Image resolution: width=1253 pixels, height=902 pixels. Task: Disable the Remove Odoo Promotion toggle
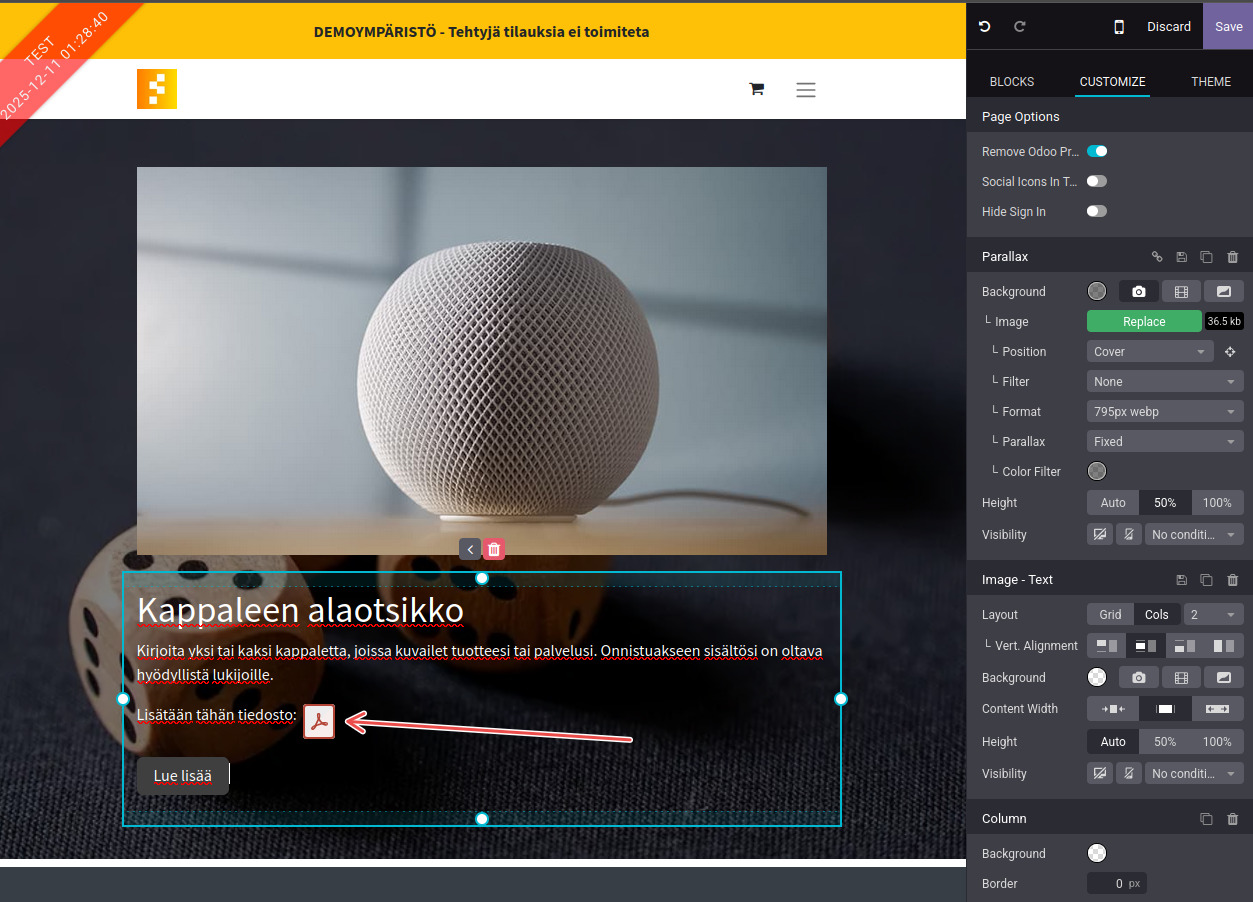pos(1097,152)
